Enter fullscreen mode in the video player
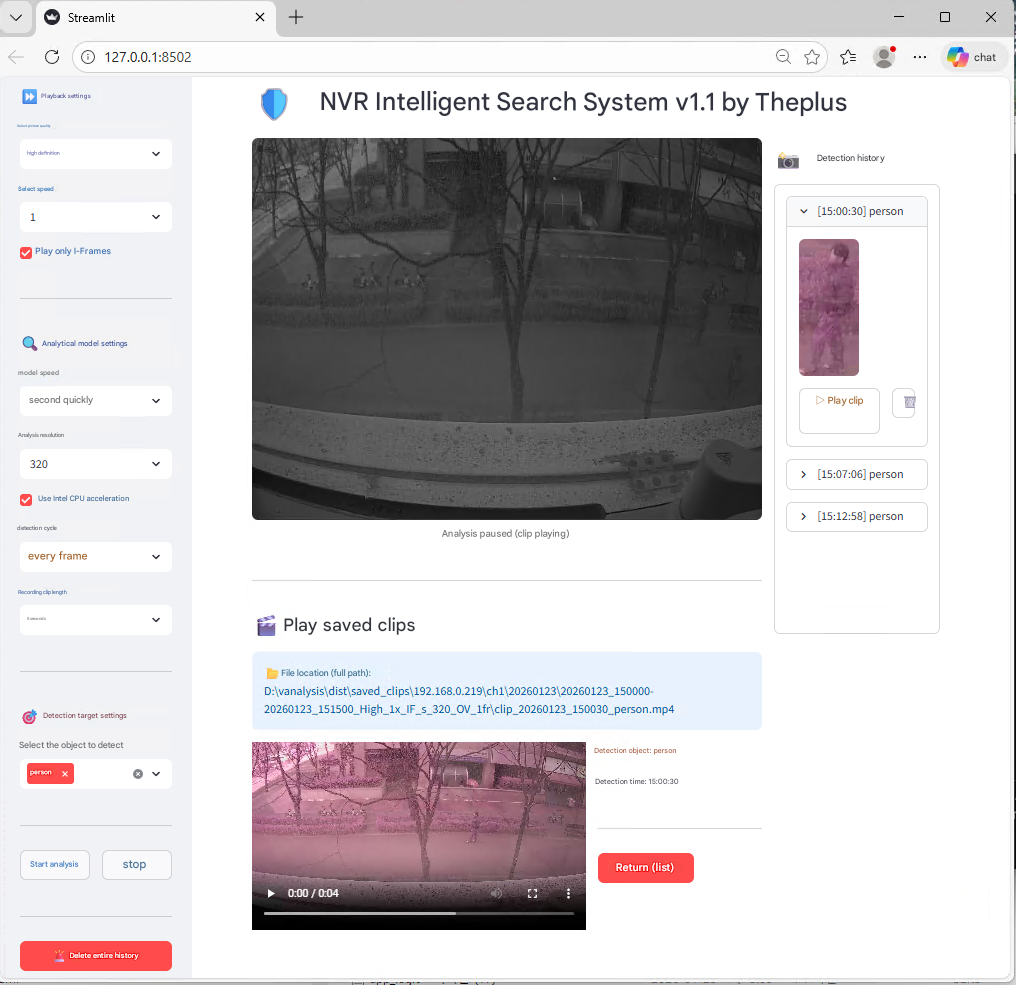The height and width of the screenshot is (985, 1016). tap(532, 893)
